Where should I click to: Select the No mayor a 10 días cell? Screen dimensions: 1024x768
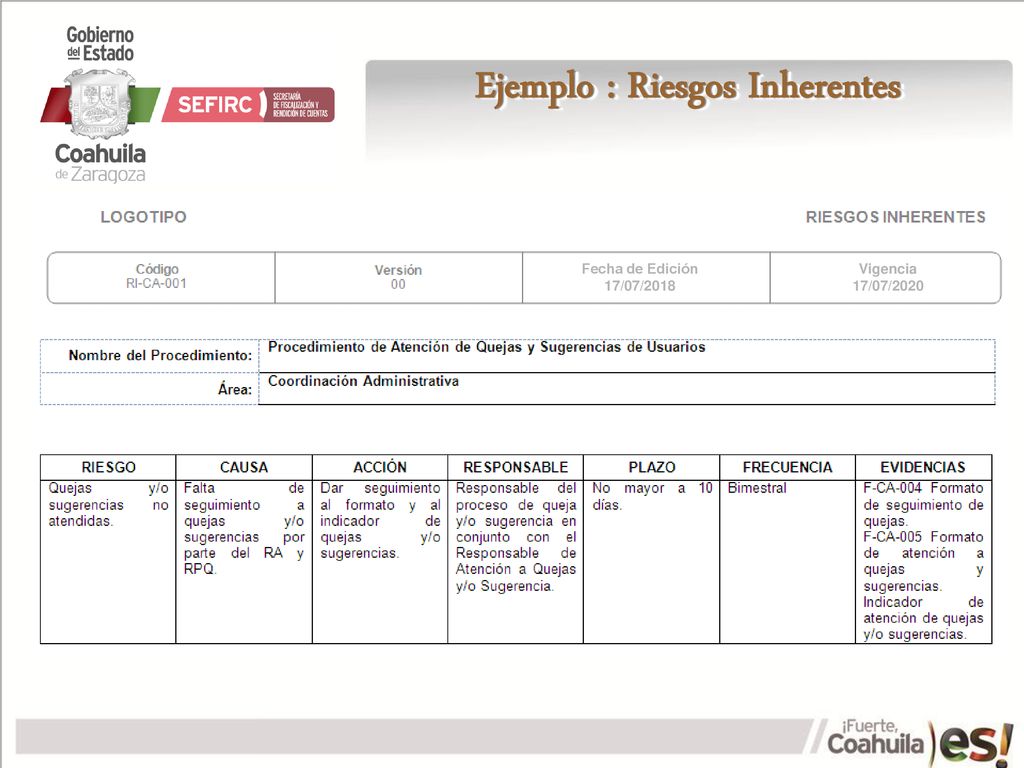tap(651, 562)
